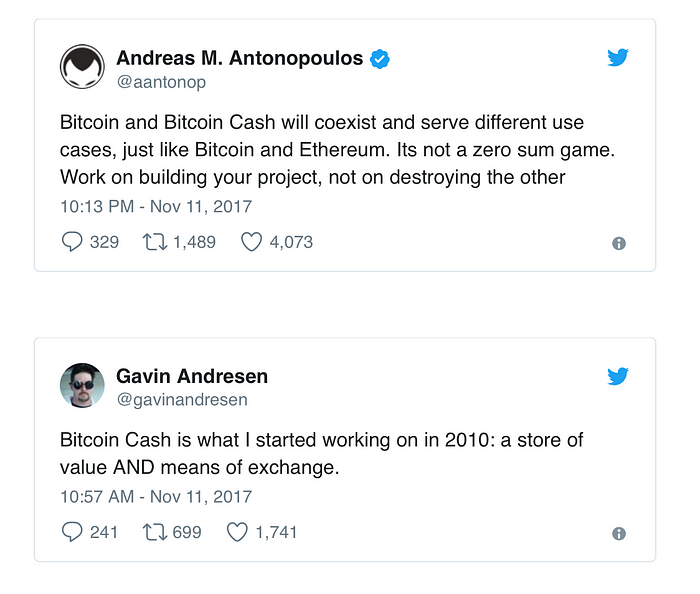This screenshot has width=700, height=594.
Task: Like the tweet with 1,741 likes
Action: [x=237, y=532]
